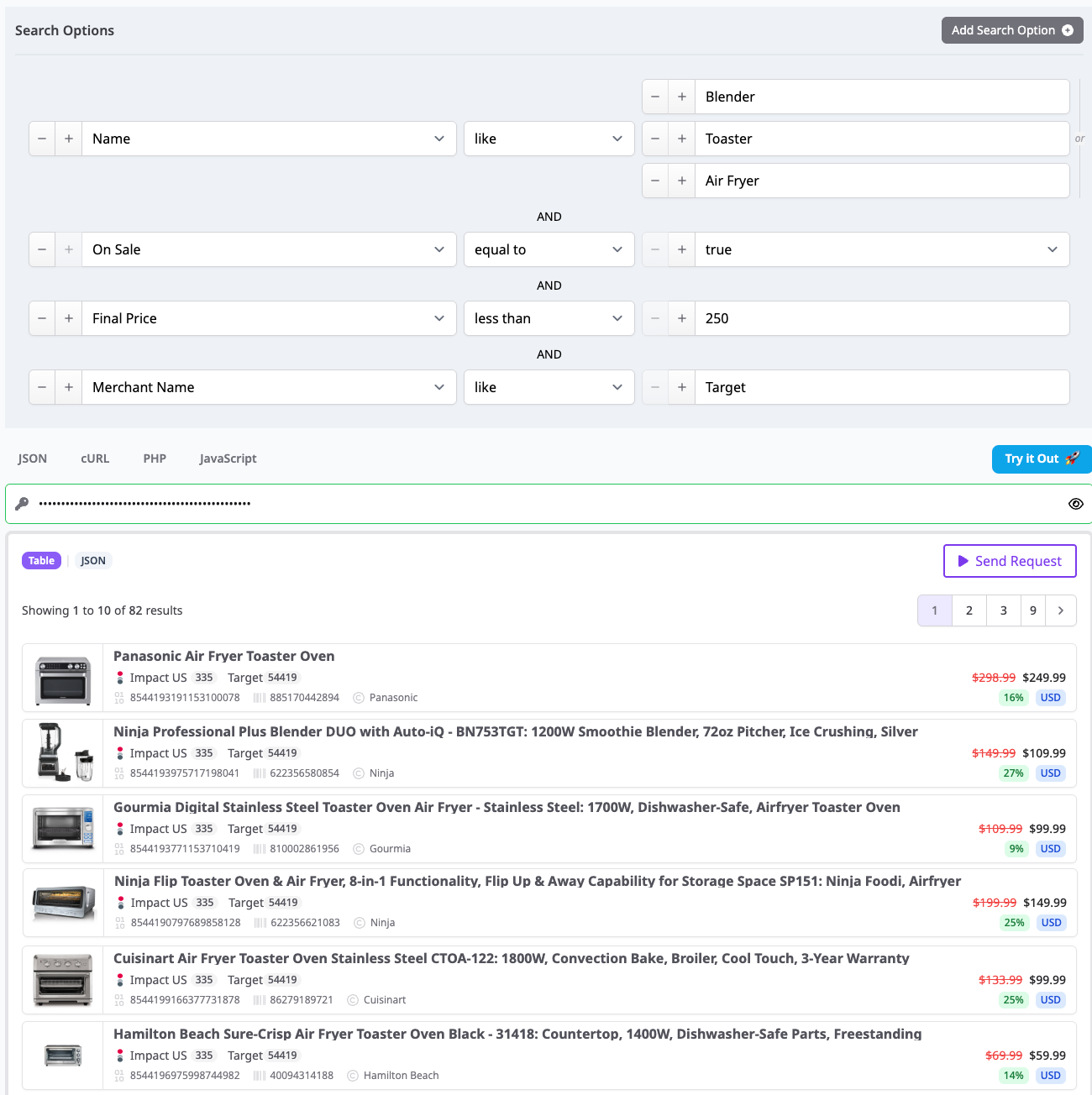1092x1095 pixels.
Task: Click the Send Request button
Action: tap(1010, 561)
